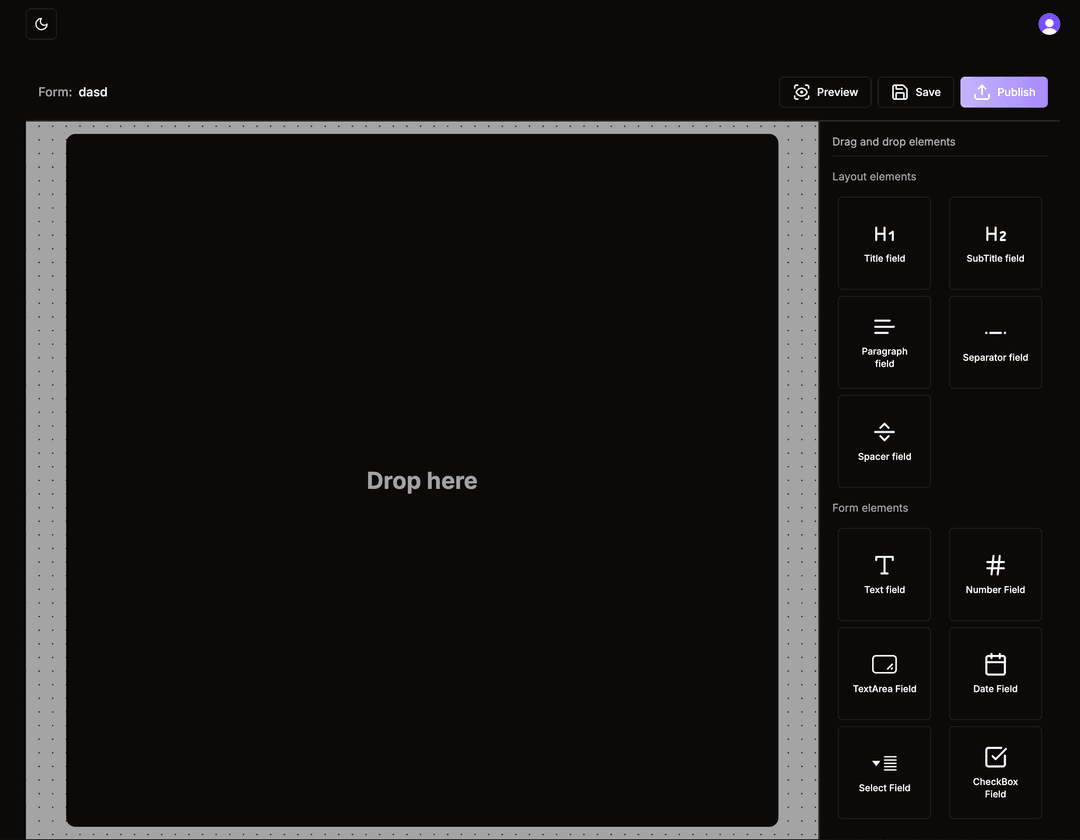
Task: Publish the form
Action: (x=1004, y=92)
